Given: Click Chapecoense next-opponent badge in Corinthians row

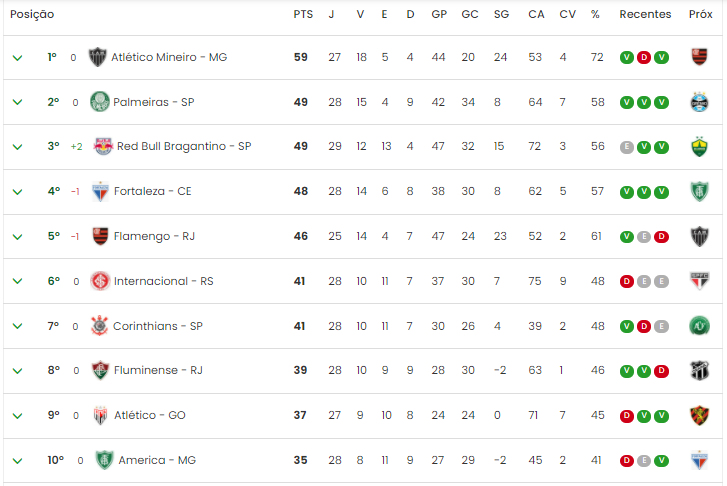Looking at the screenshot, I should [699, 326].
